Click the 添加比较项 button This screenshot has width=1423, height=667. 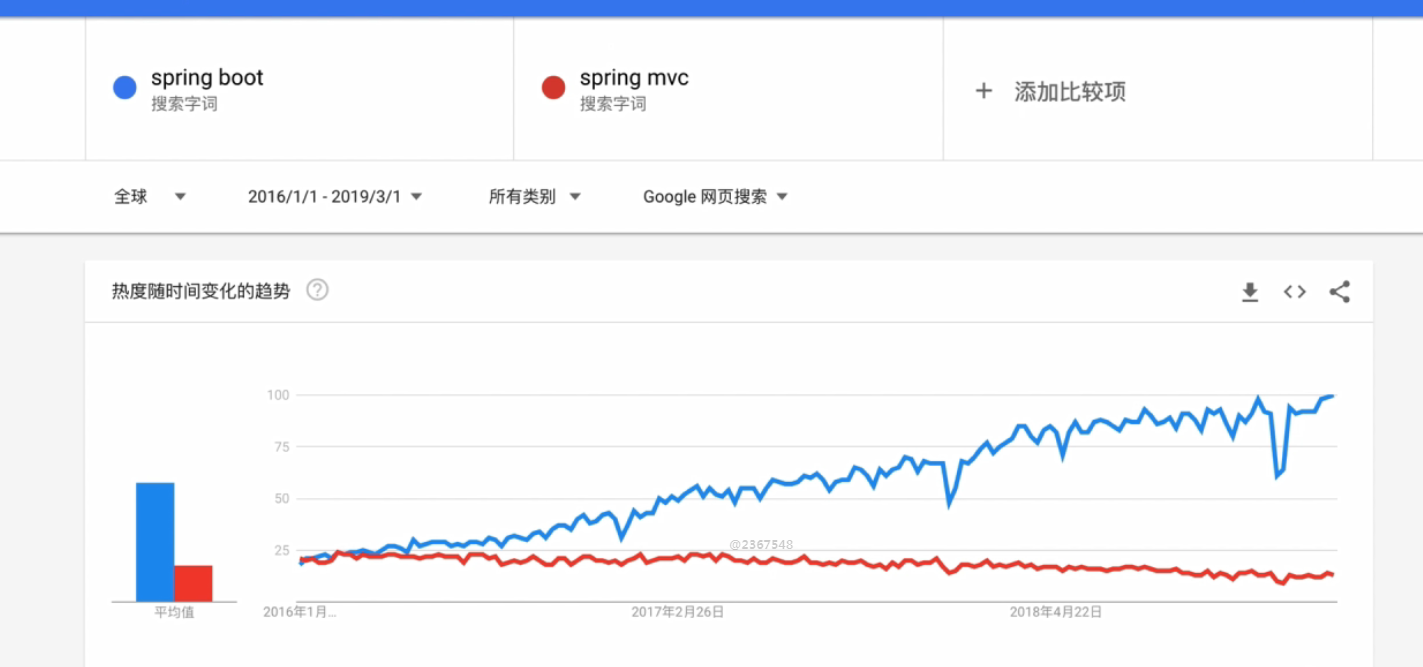[x=1070, y=92]
